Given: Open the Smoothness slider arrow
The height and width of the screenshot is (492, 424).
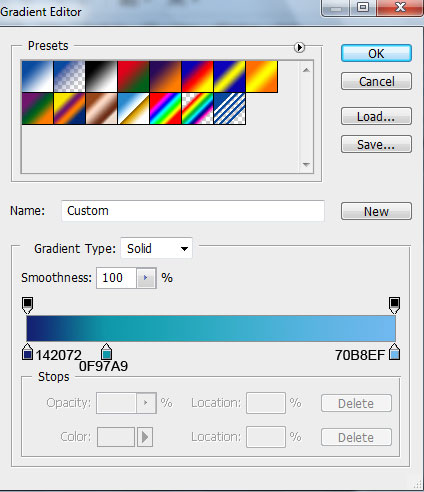Looking at the screenshot, I should coord(146,278).
